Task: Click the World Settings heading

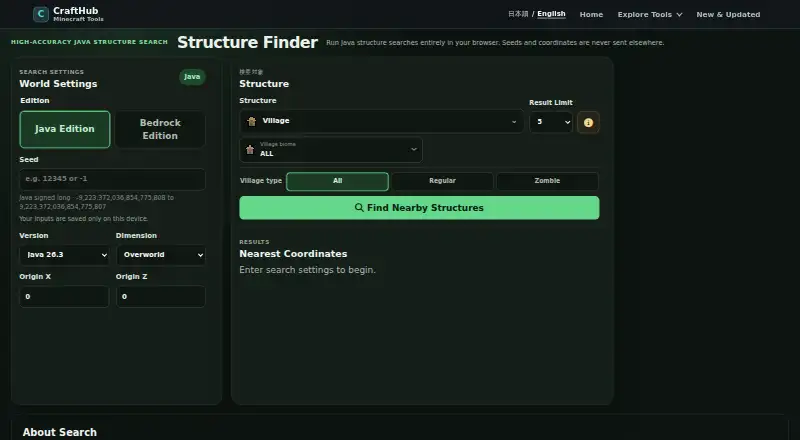Action: [x=58, y=84]
